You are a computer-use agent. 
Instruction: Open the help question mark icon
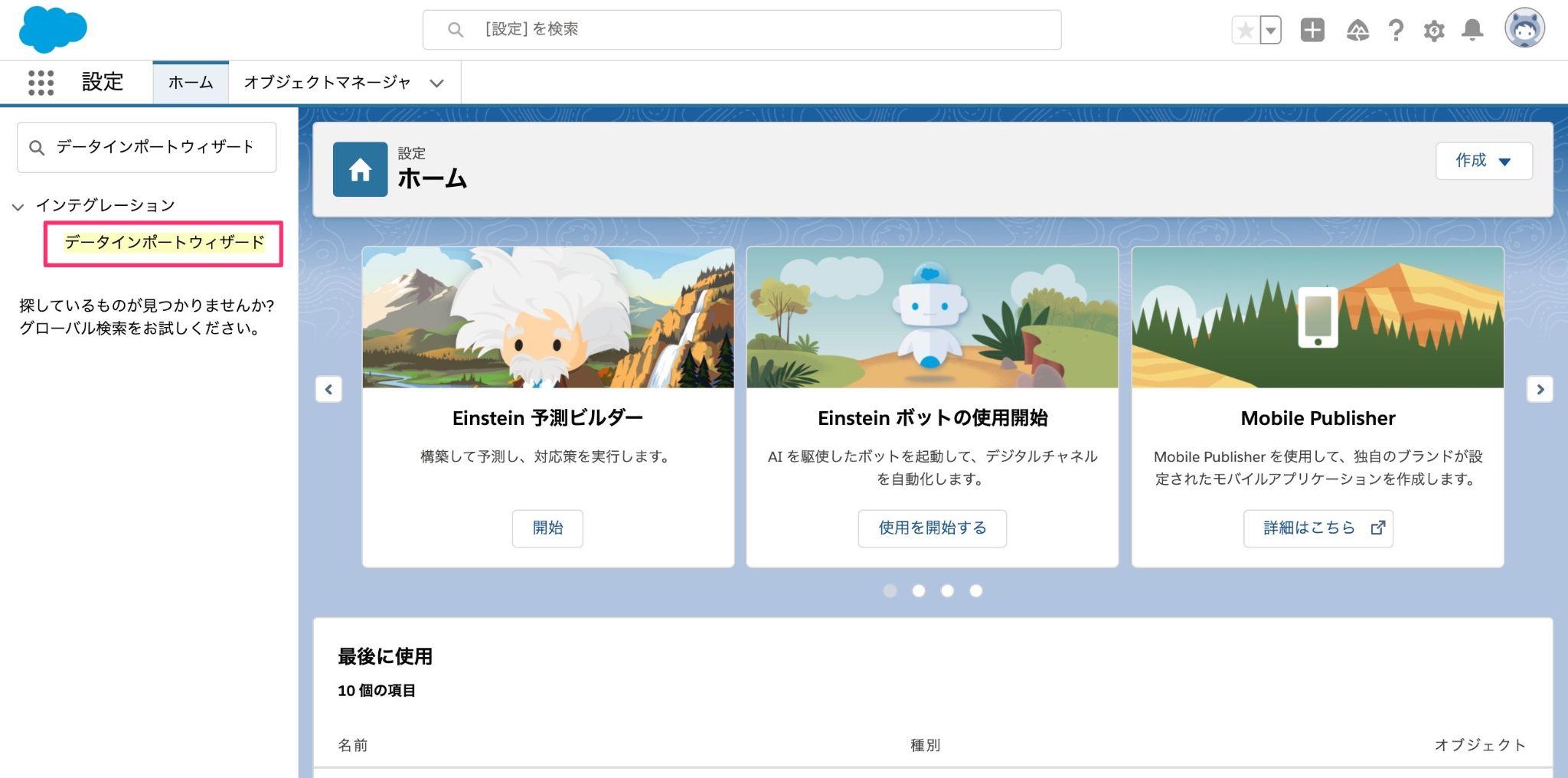[1396, 31]
